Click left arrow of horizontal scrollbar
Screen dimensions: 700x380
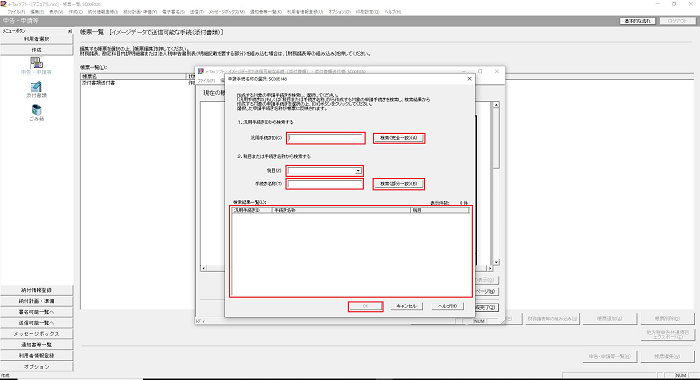pos(204,268)
